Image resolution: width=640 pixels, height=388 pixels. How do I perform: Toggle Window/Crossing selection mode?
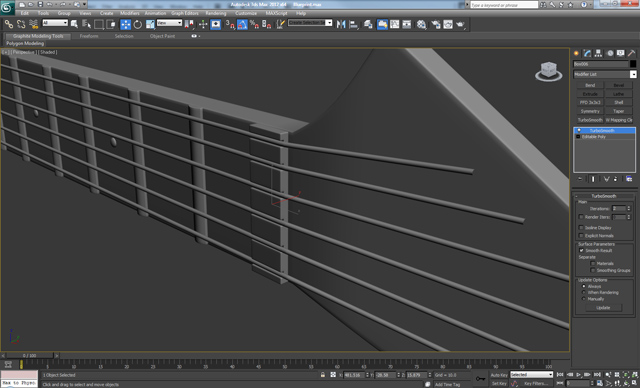(x=111, y=24)
